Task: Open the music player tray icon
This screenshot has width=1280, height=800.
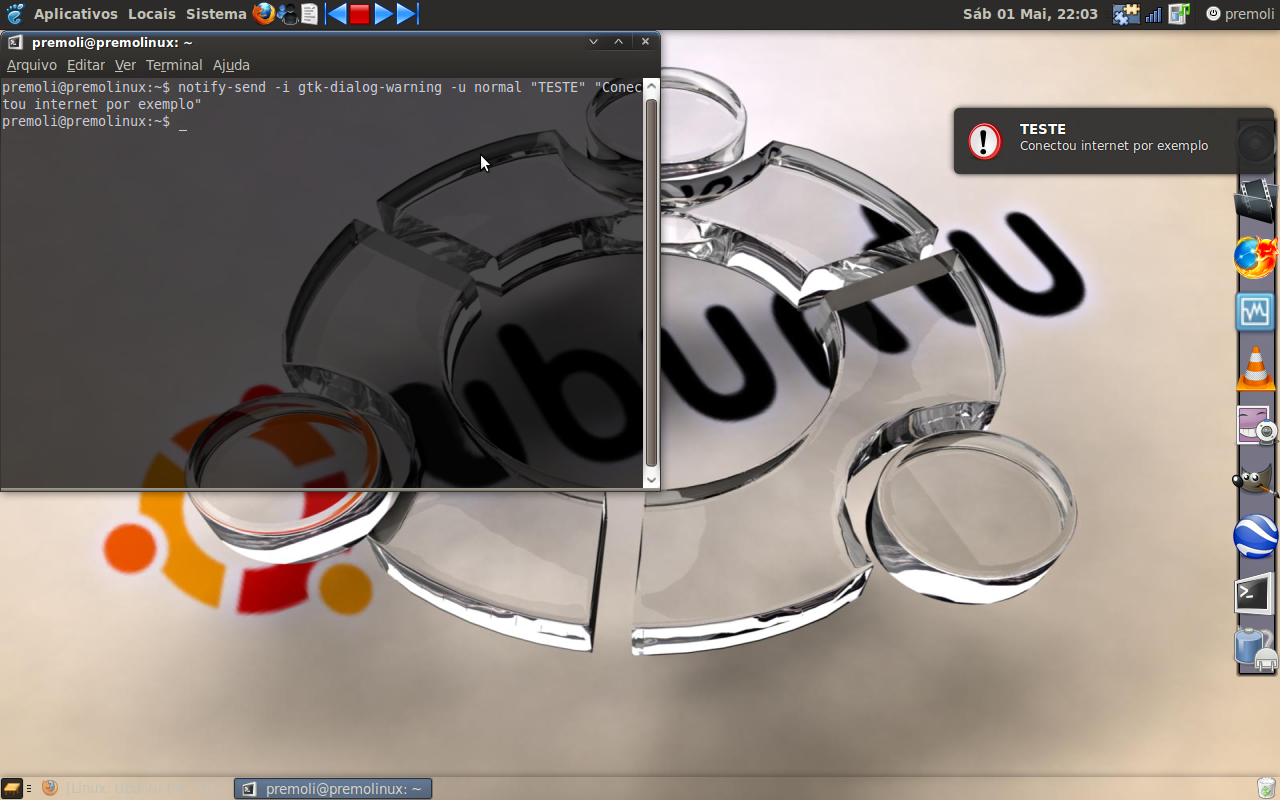Action: click(x=1179, y=14)
